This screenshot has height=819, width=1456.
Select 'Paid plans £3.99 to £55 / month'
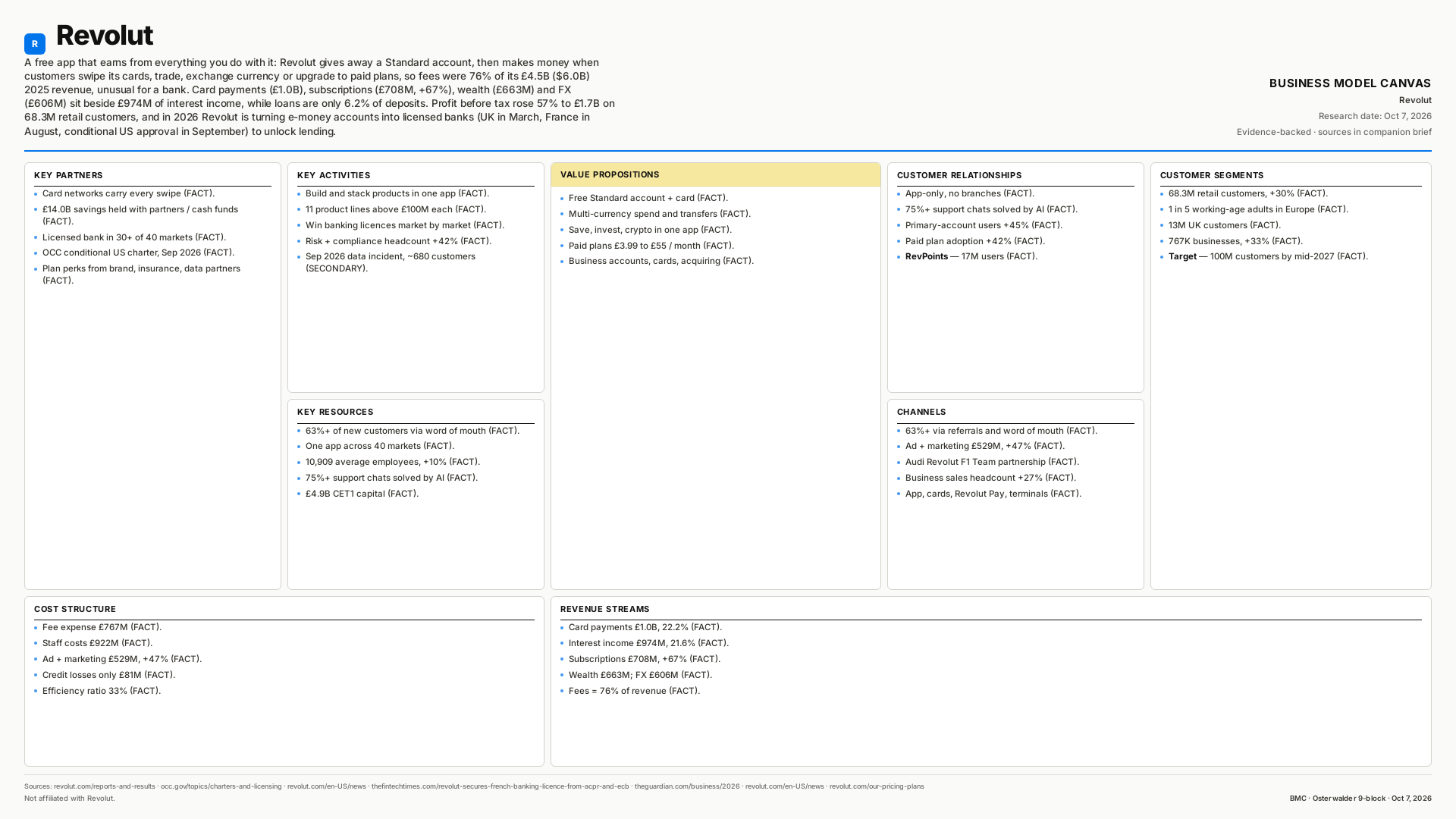[651, 246]
